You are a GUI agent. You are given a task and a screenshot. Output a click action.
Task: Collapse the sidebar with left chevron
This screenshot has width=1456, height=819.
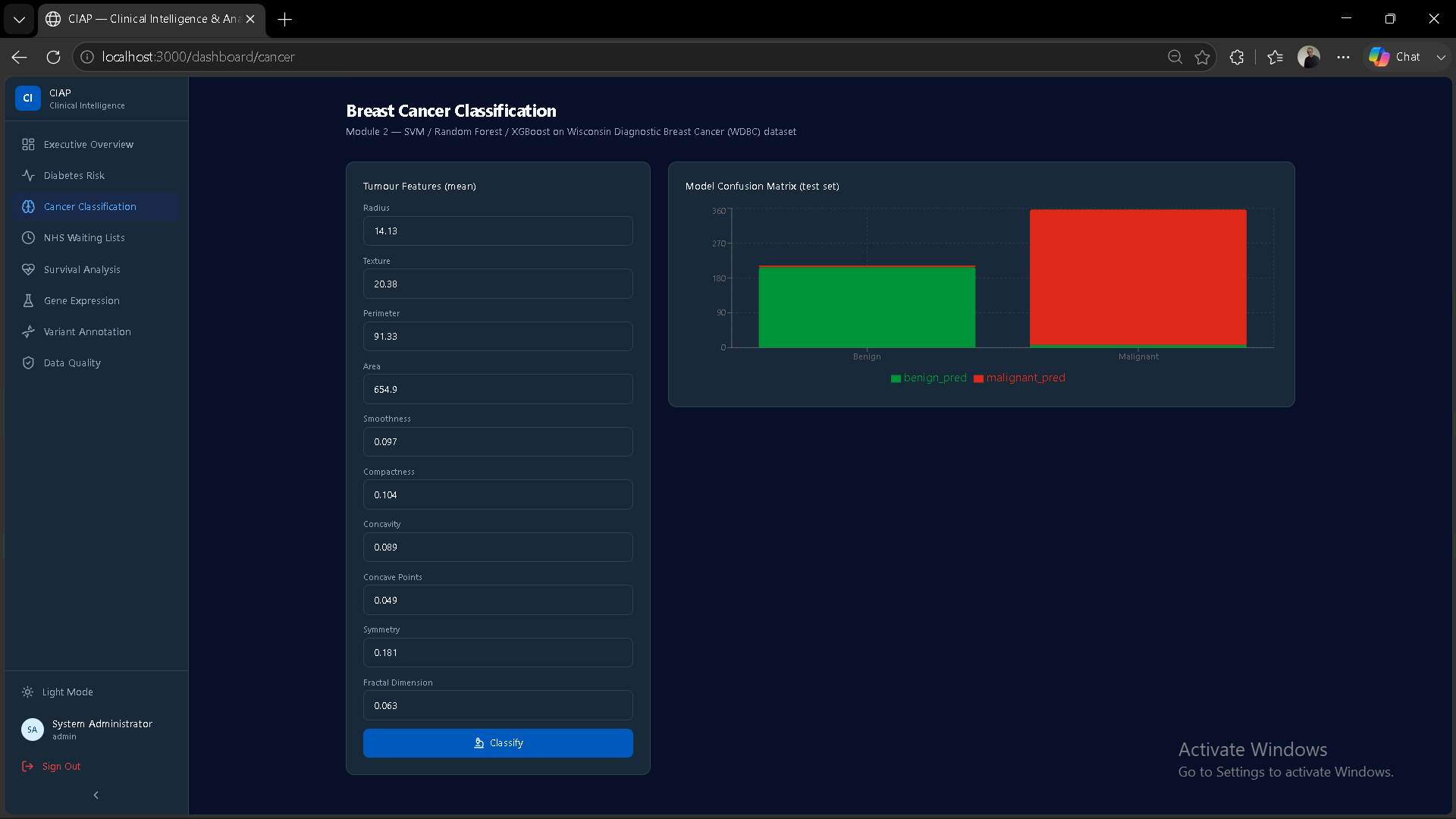tap(96, 795)
